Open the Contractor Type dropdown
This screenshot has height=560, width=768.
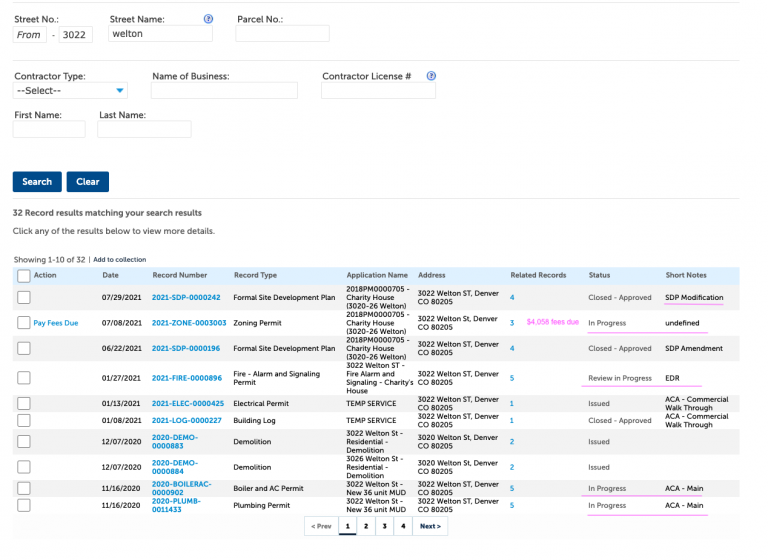(x=70, y=91)
